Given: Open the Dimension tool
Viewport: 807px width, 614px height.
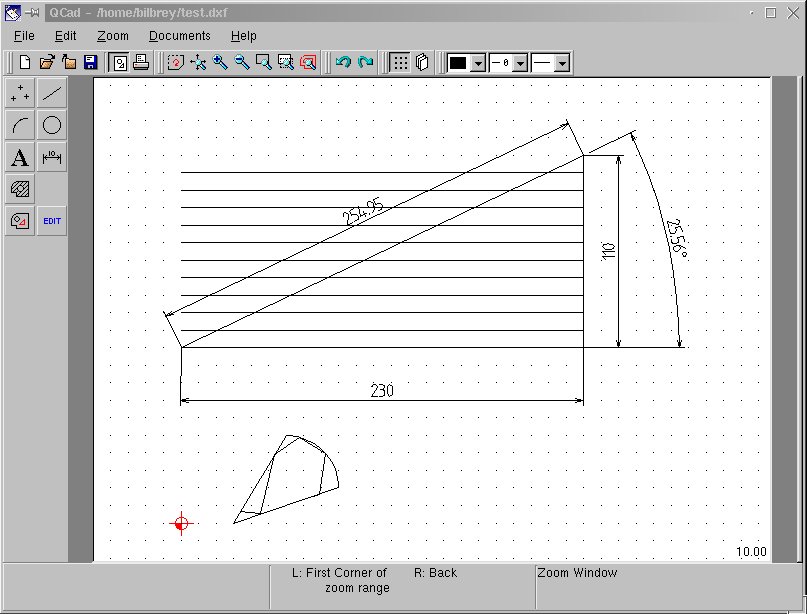Looking at the screenshot, I should coord(52,158).
